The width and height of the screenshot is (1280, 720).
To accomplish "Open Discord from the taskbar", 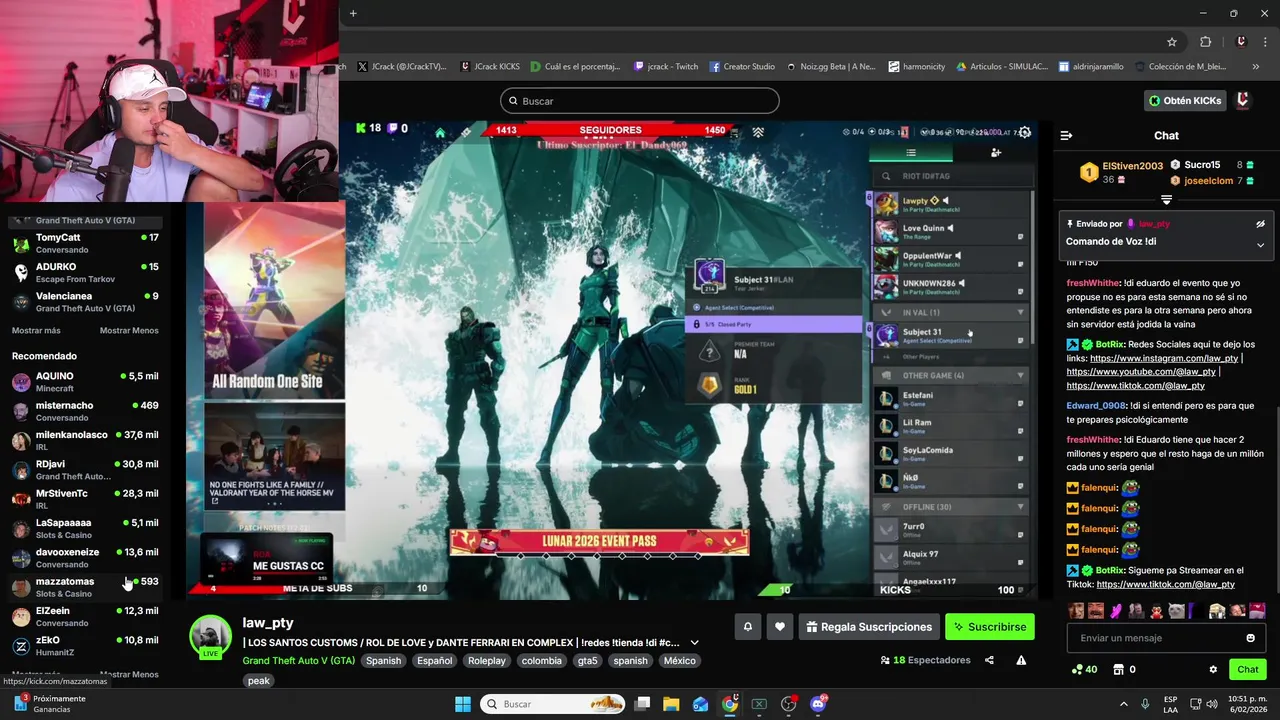I will [818, 704].
